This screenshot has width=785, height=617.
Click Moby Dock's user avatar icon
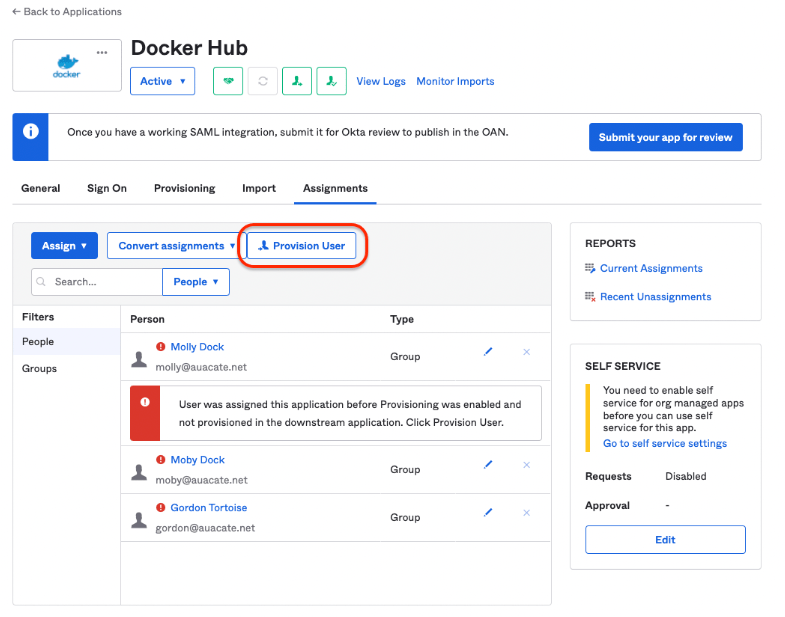coord(139,472)
